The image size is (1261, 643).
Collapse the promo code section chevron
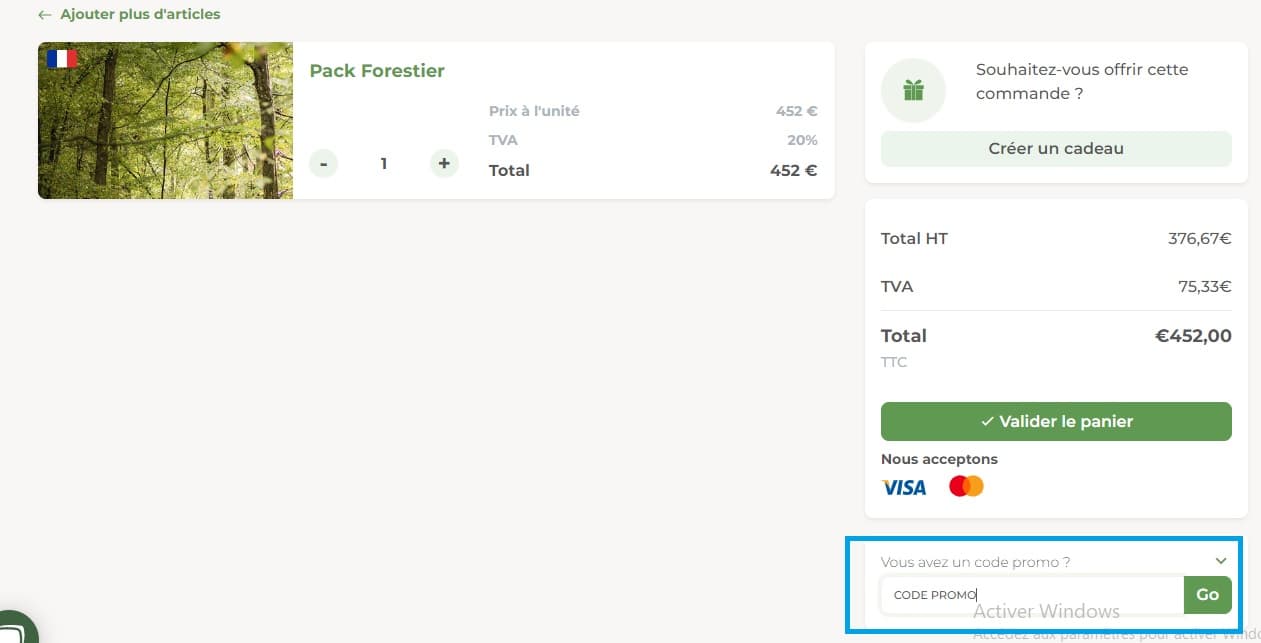click(x=1220, y=561)
